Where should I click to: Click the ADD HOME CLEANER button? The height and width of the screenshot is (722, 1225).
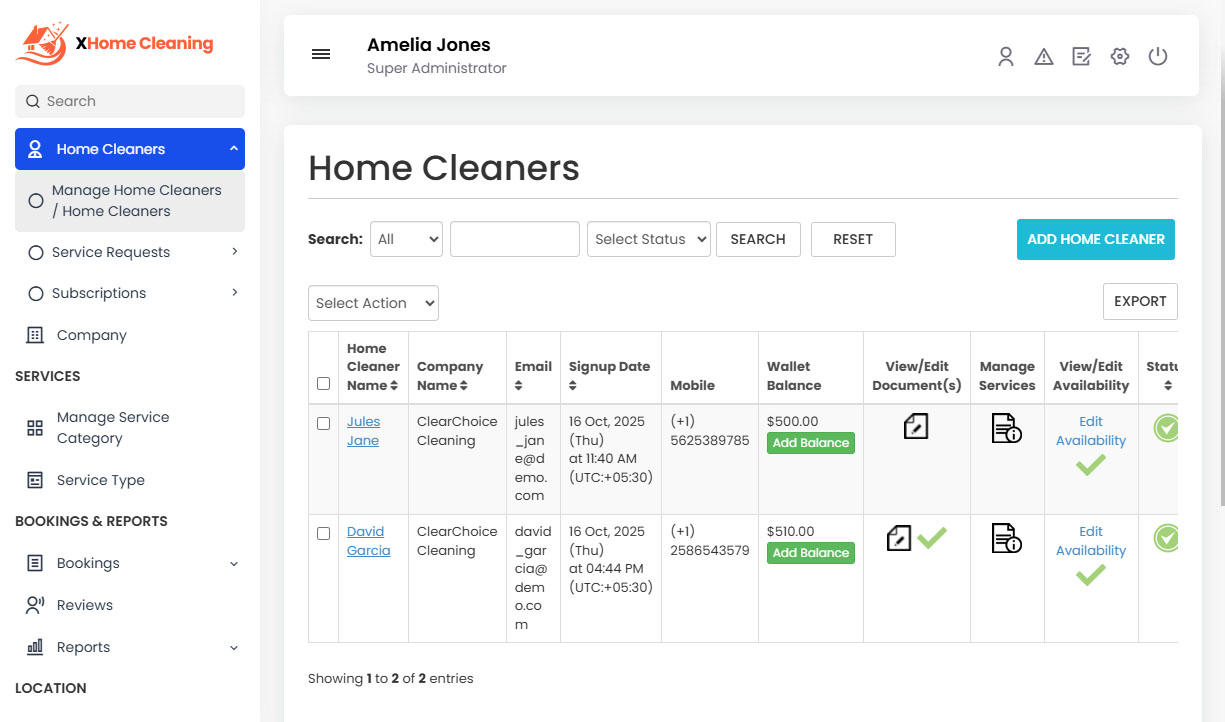(1095, 239)
